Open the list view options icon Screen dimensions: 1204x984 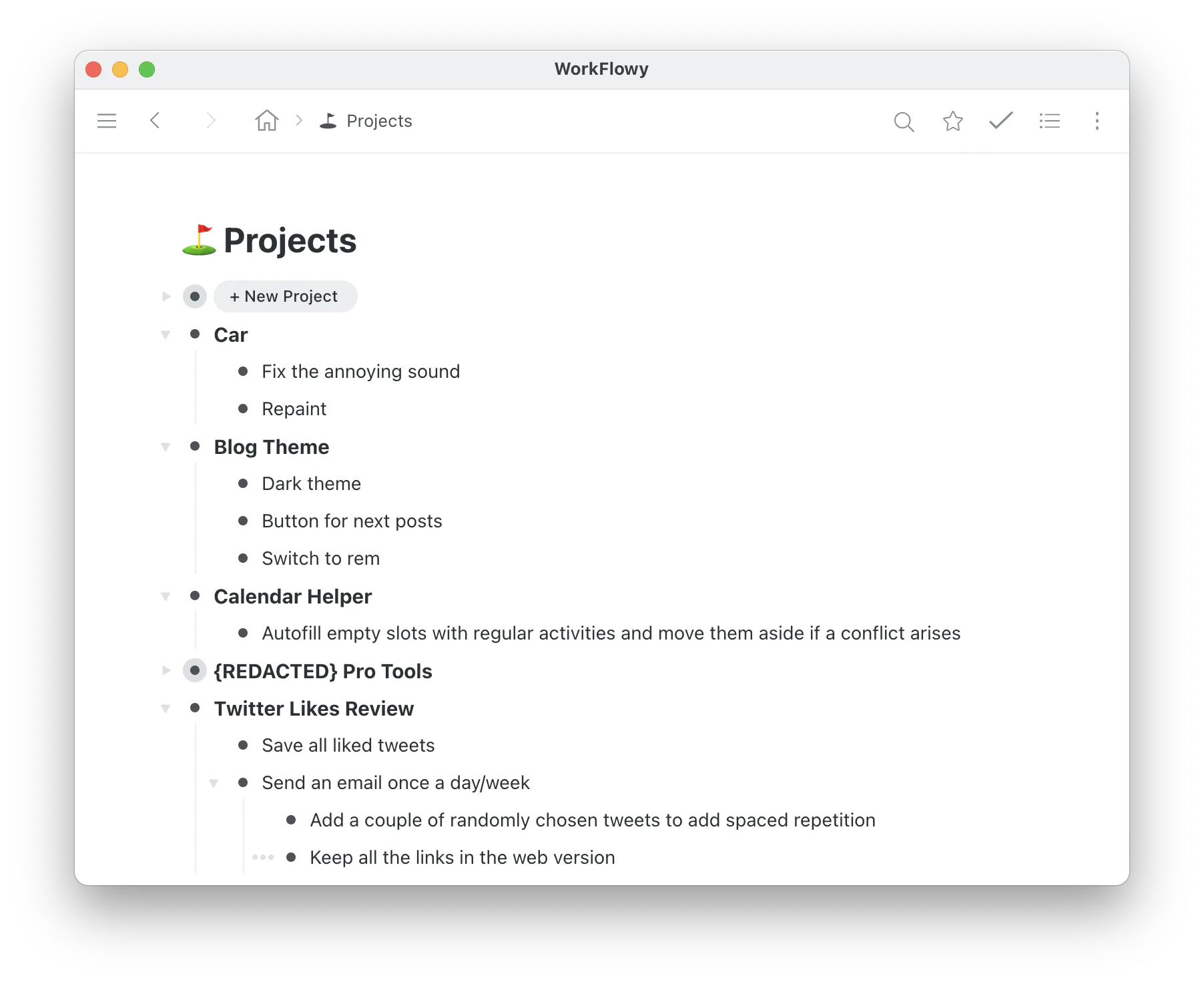coord(1049,121)
